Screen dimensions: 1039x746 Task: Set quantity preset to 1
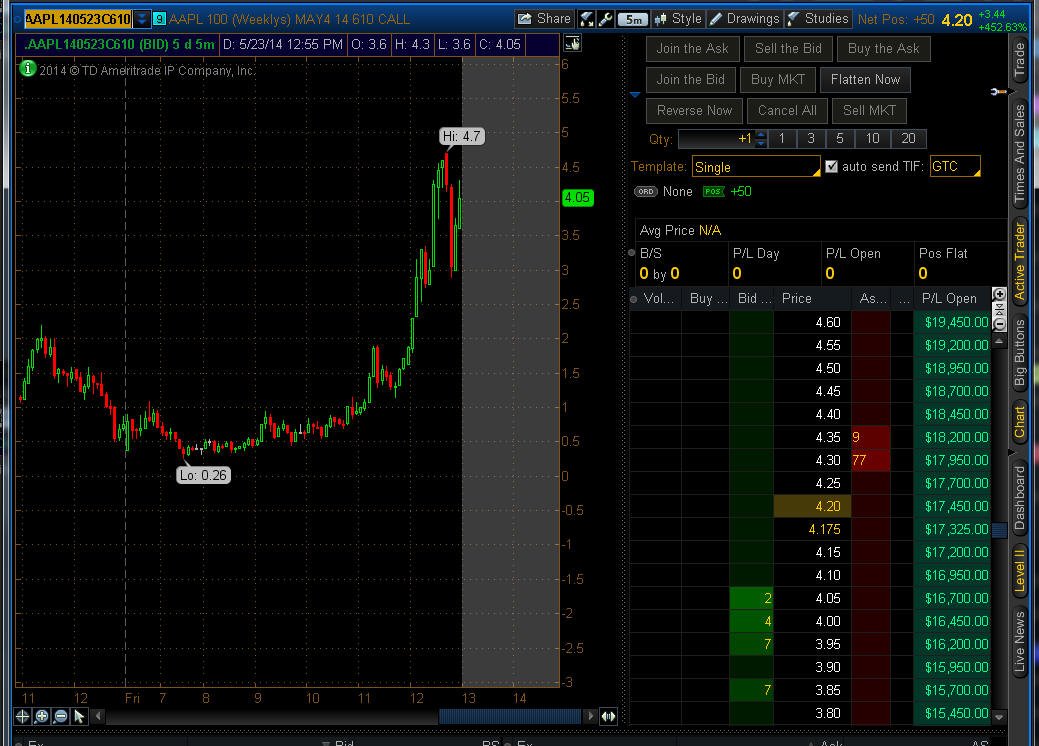click(781, 138)
